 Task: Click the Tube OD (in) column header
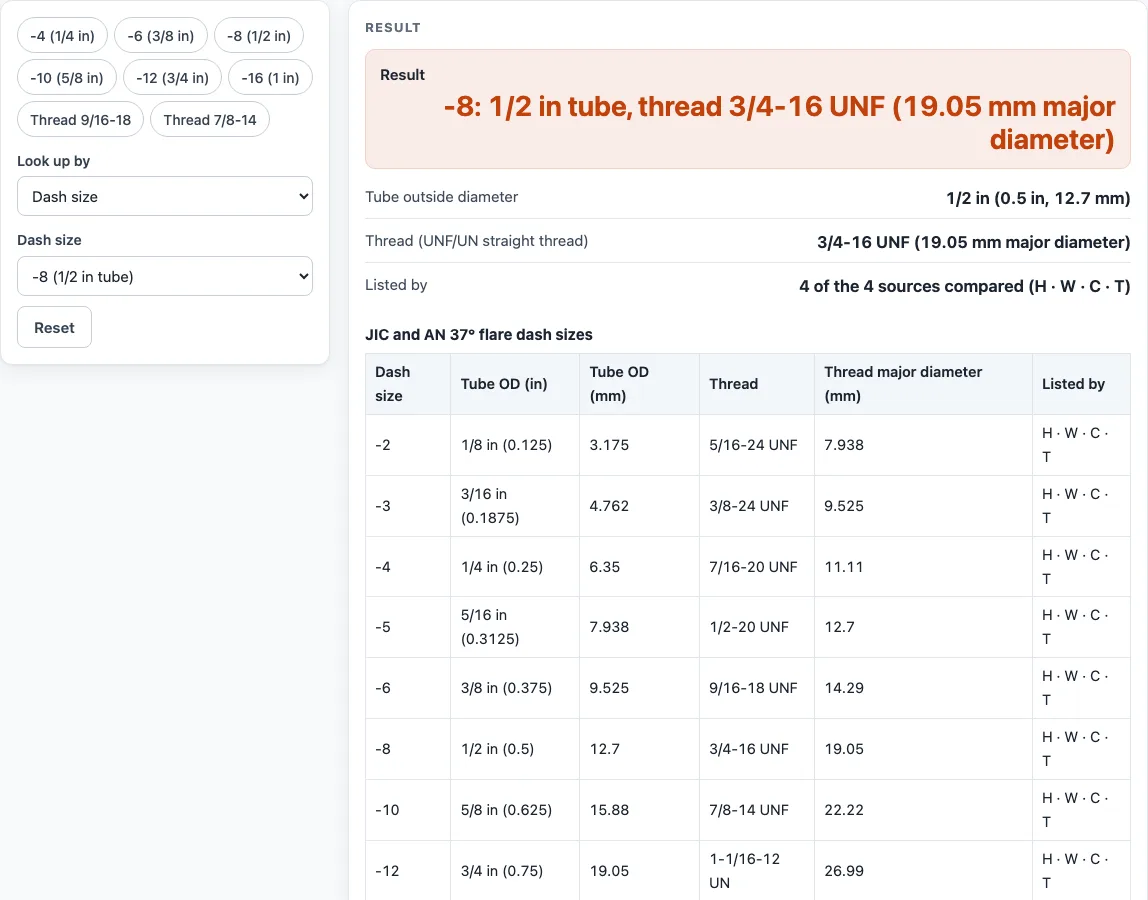515,384
